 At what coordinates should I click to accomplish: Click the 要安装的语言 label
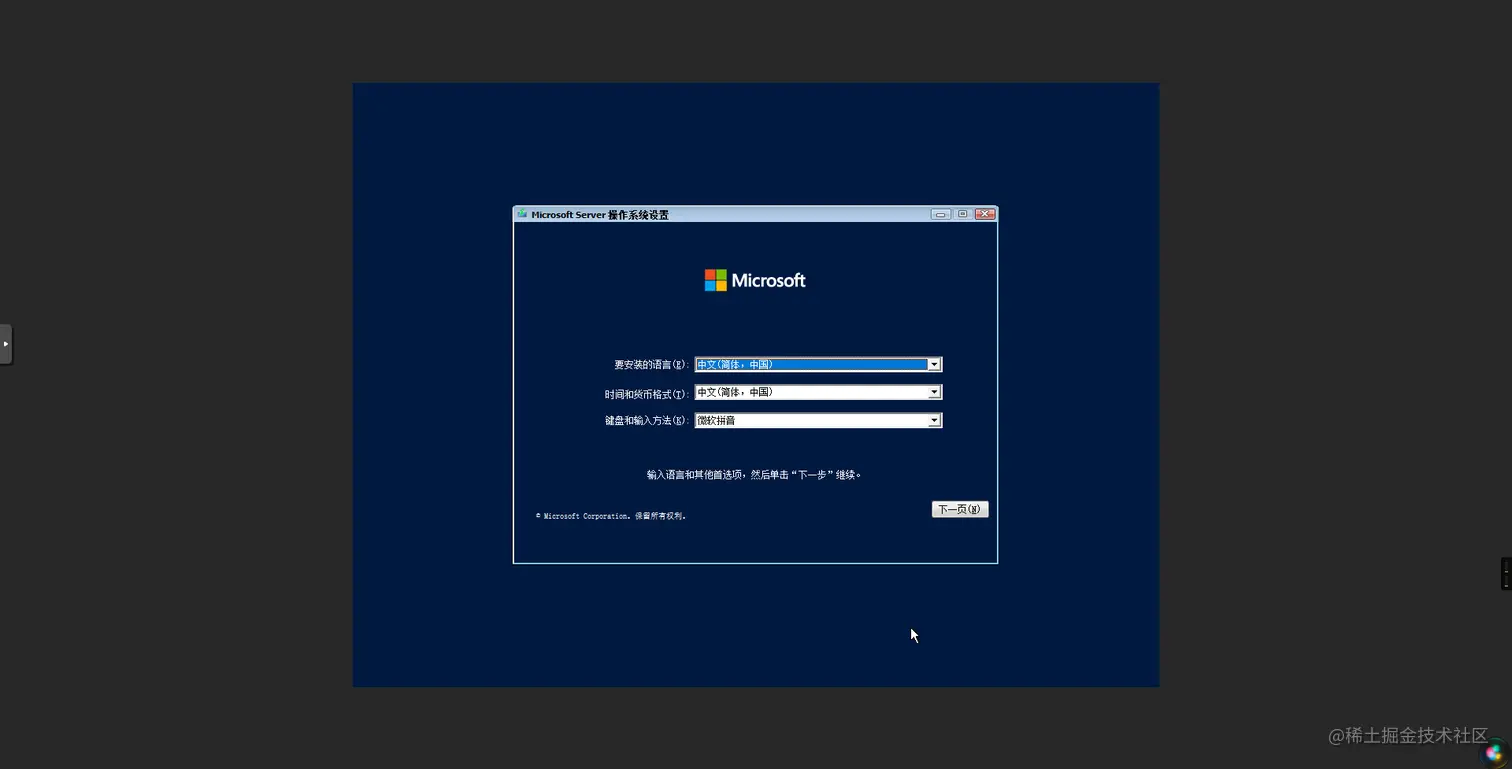pos(652,365)
